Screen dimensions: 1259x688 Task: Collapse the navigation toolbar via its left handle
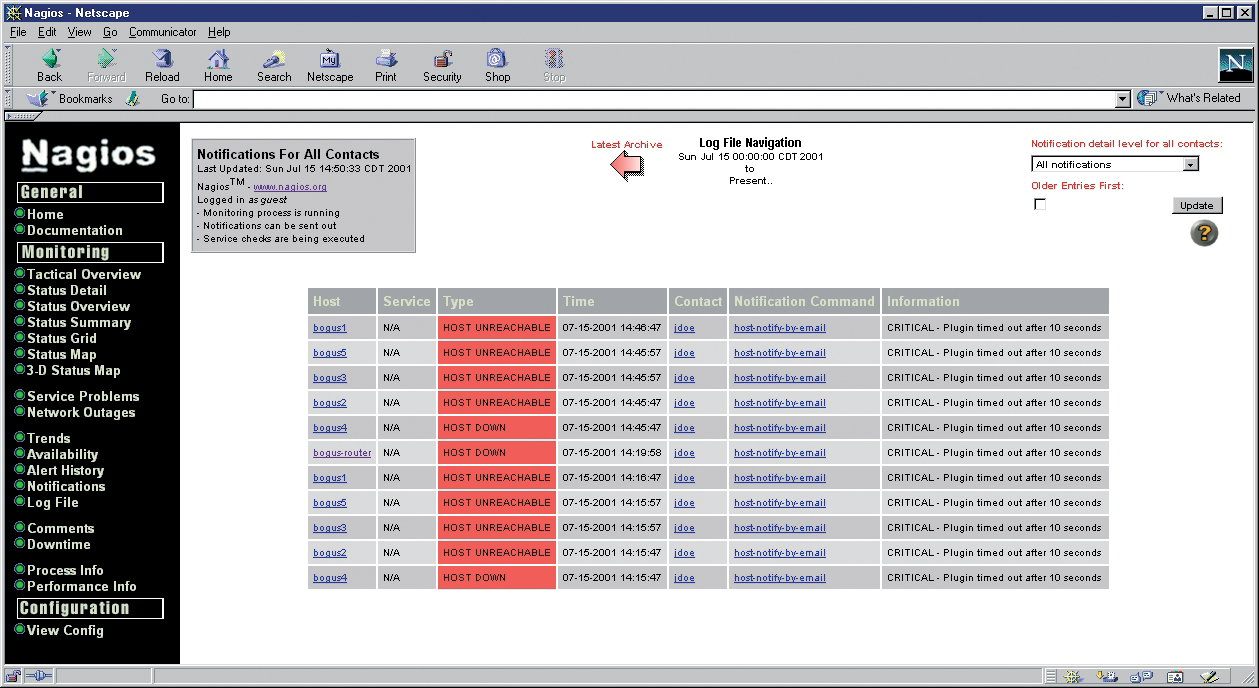(x=10, y=66)
